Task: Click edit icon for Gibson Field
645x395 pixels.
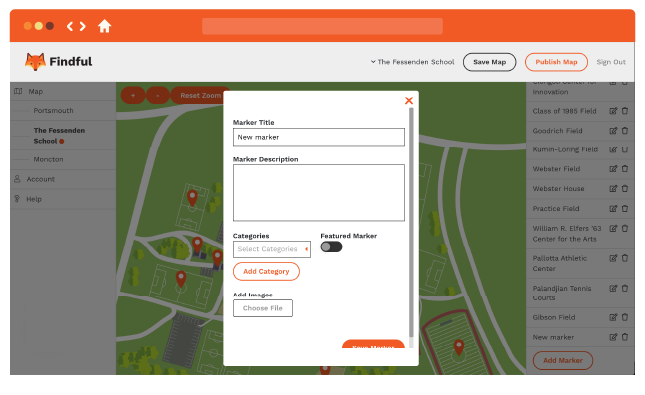Action: coord(613,317)
